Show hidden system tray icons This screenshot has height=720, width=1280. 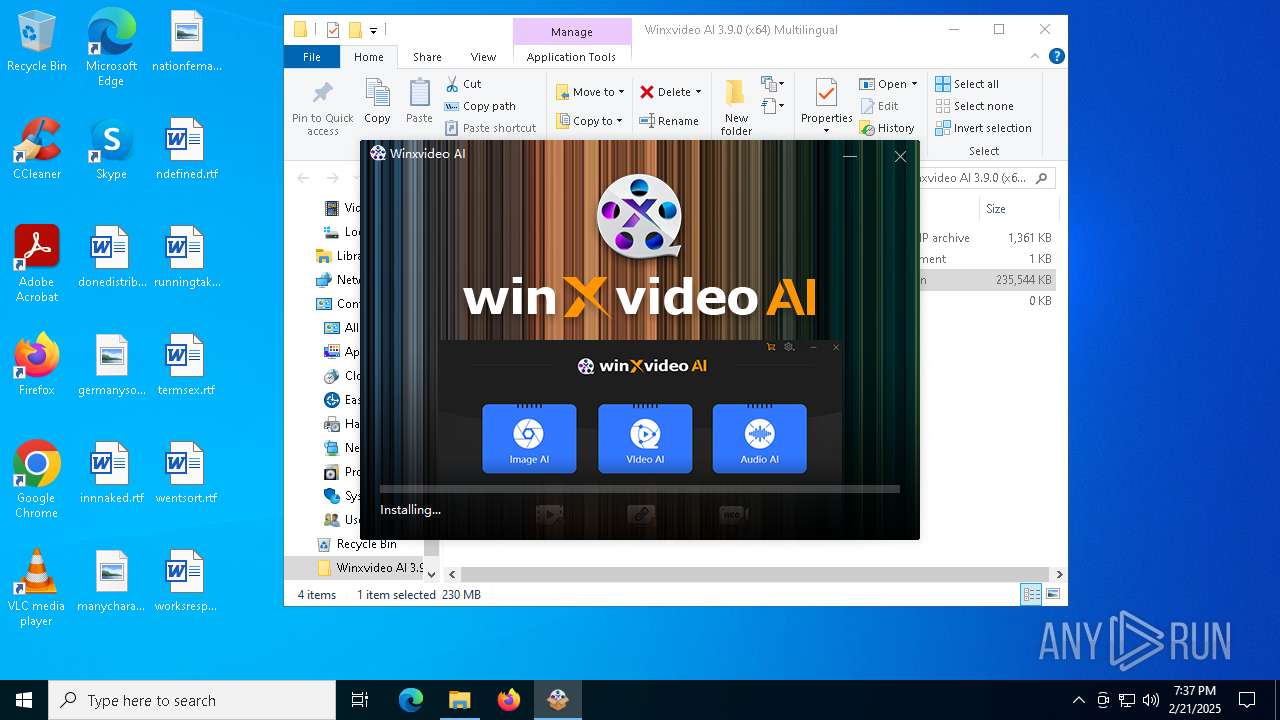point(1078,700)
